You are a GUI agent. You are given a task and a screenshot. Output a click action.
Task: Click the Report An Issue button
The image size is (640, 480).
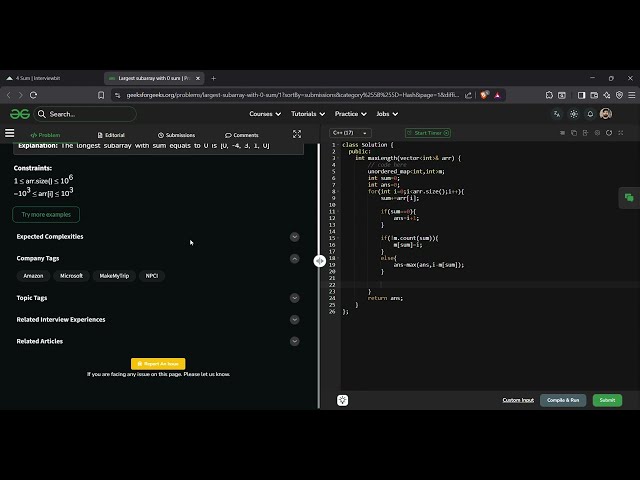(158, 364)
